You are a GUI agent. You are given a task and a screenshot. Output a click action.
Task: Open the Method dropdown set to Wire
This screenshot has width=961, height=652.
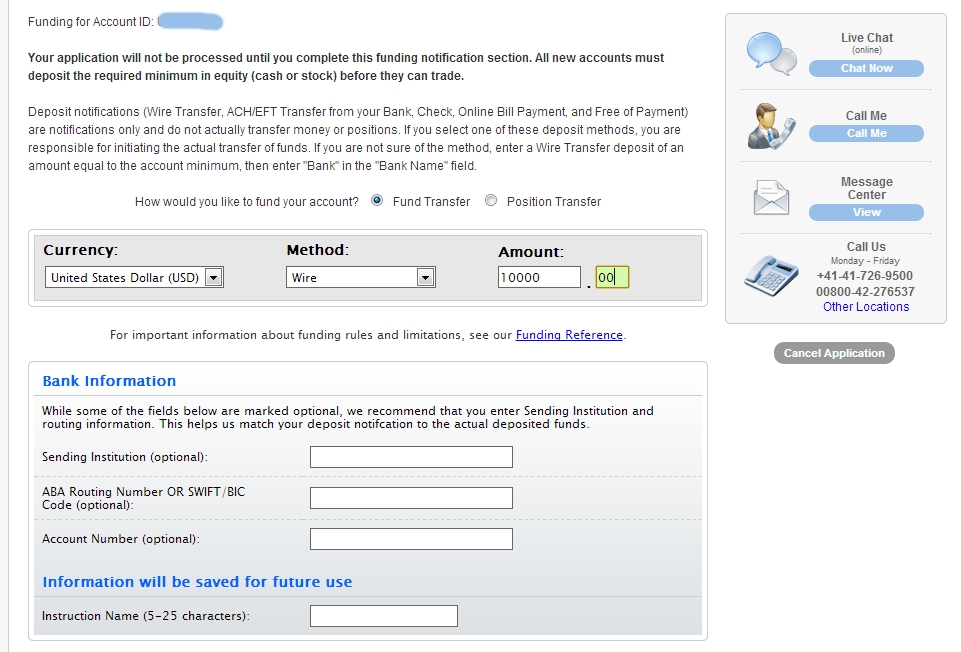click(x=361, y=278)
